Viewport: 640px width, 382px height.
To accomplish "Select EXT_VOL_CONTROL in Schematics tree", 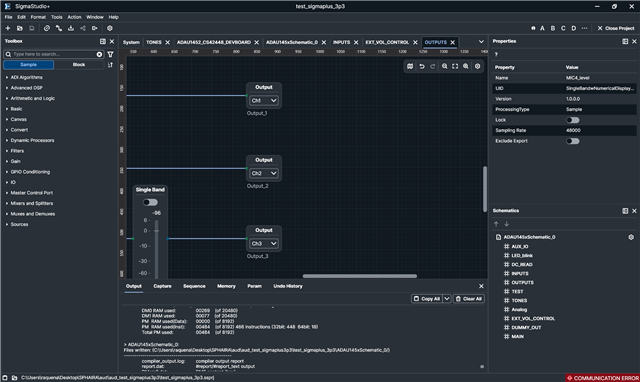I will click(x=533, y=318).
